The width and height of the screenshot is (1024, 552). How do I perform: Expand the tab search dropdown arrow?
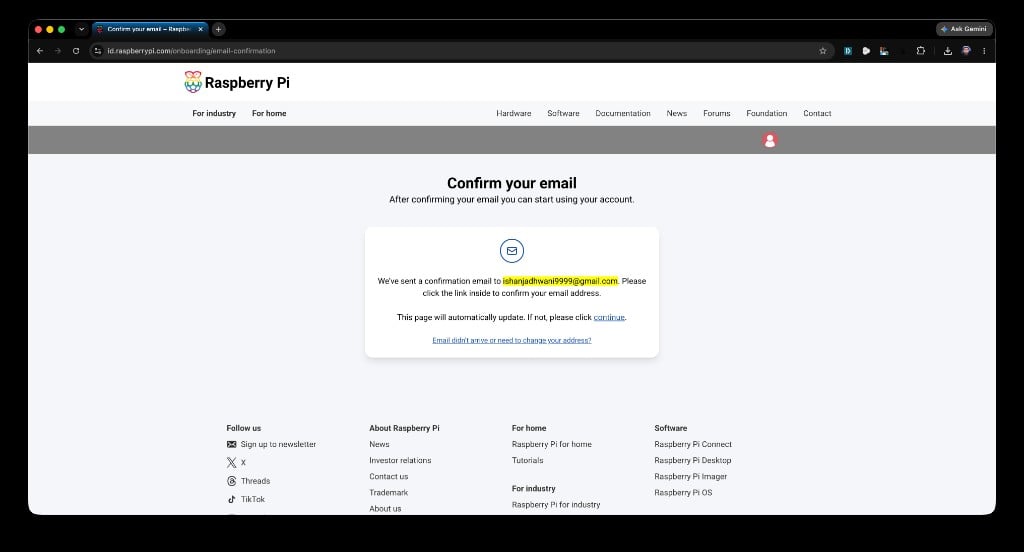(x=81, y=29)
